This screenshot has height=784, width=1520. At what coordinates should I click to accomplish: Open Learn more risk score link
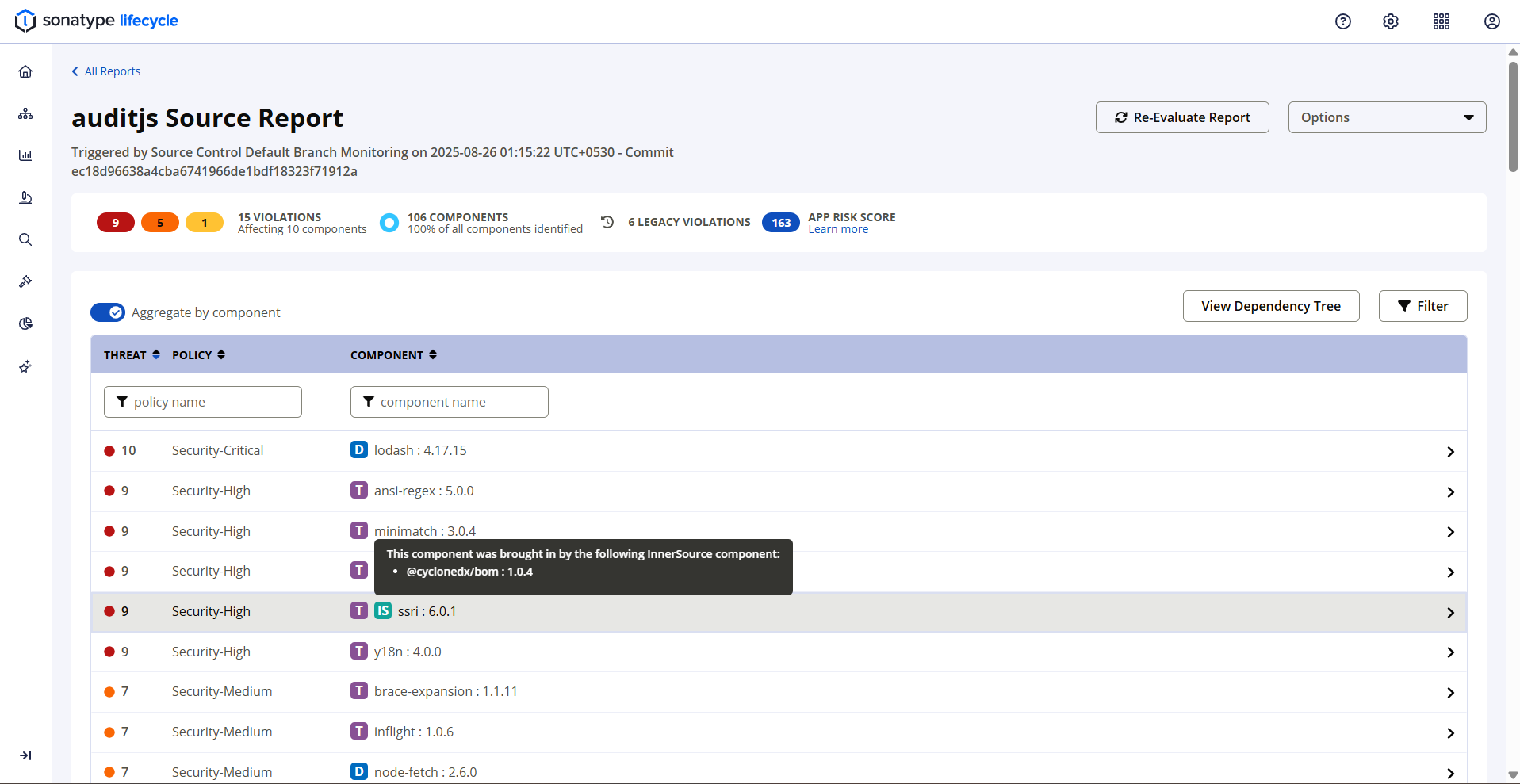(x=838, y=229)
